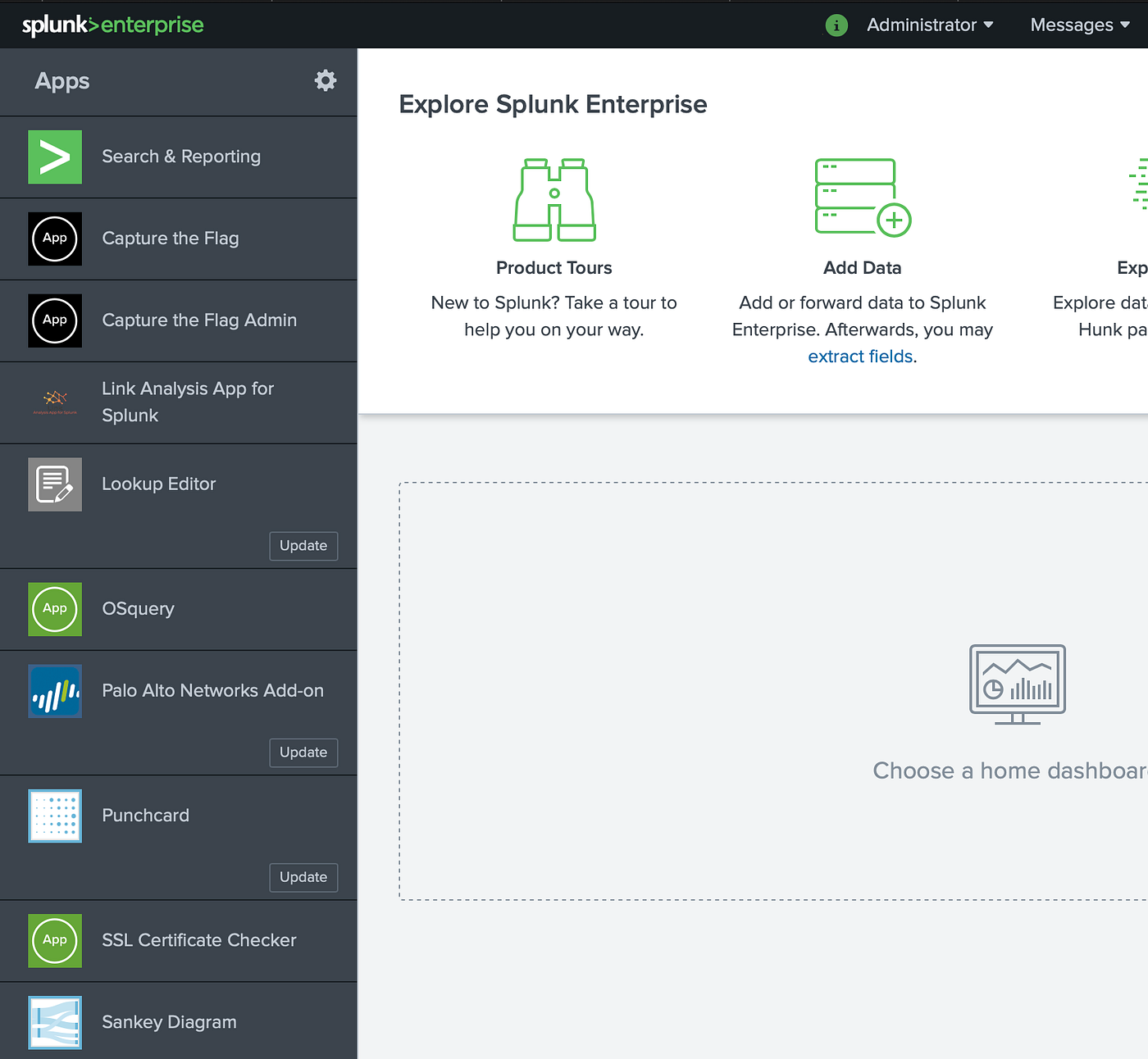The width and height of the screenshot is (1148, 1059).
Task: Open the Messages dropdown menu
Action: [x=1080, y=25]
